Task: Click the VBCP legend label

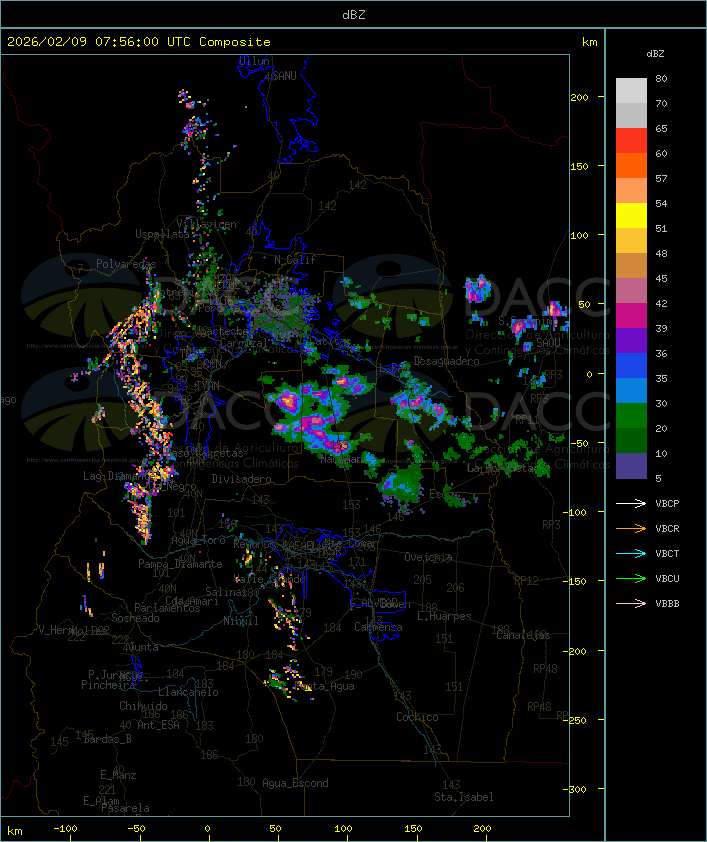Action: click(667, 504)
